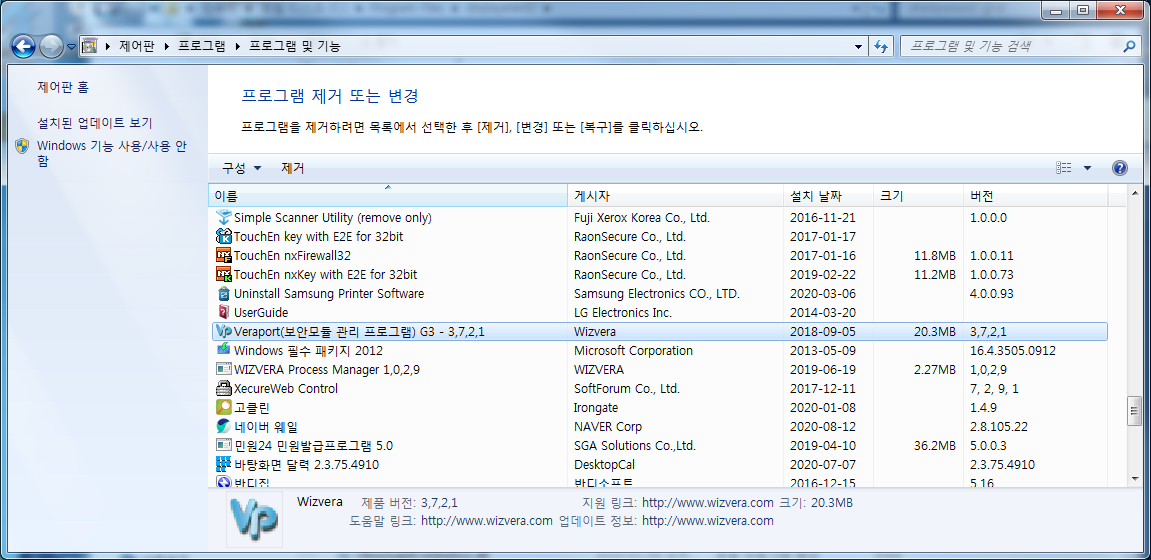Click the search magnifier icon
This screenshot has height=560, width=1151.
[x=1129, y=46]
